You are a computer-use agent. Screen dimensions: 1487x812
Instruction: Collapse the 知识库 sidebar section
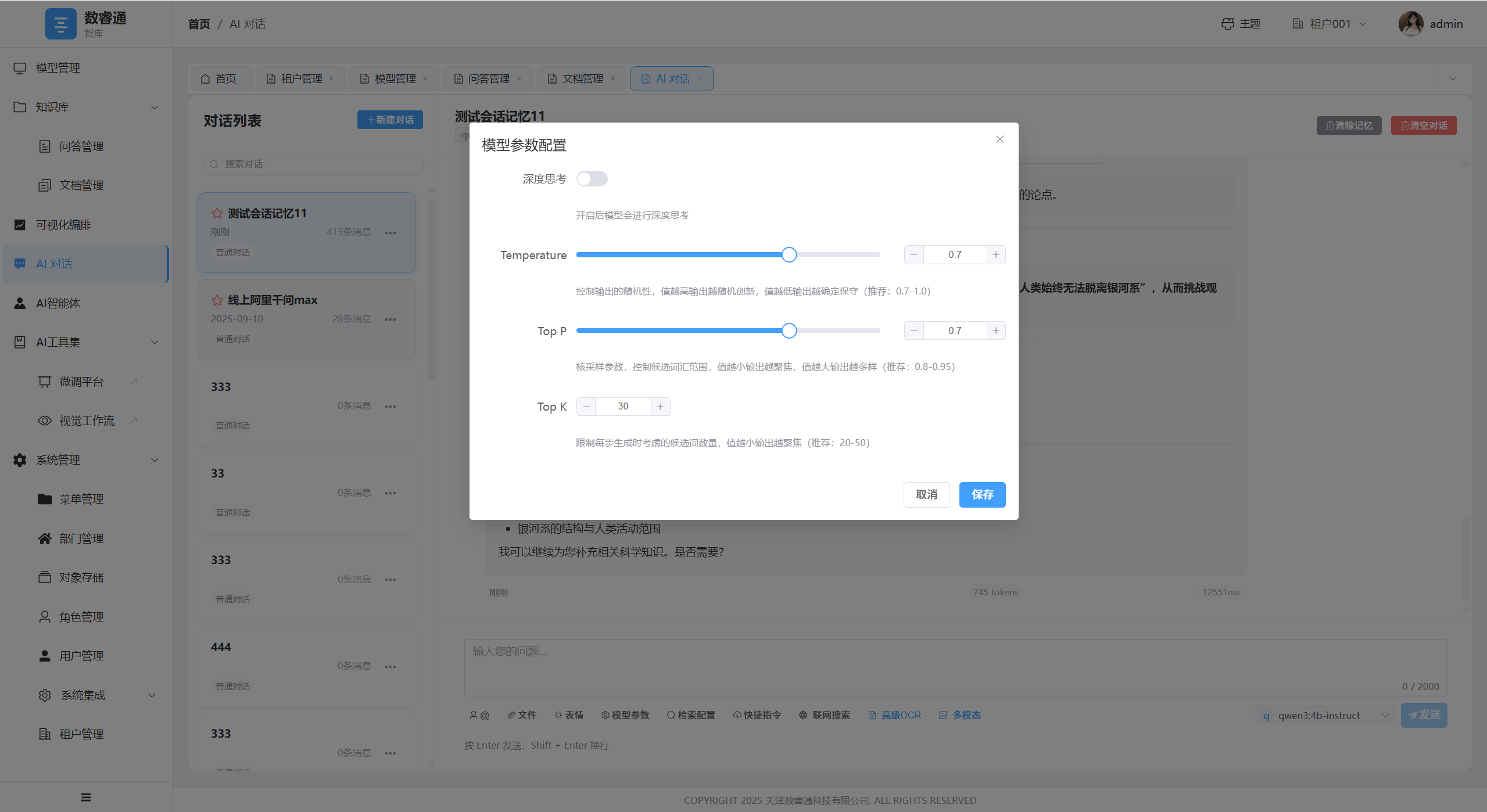(x=85, y=107)
